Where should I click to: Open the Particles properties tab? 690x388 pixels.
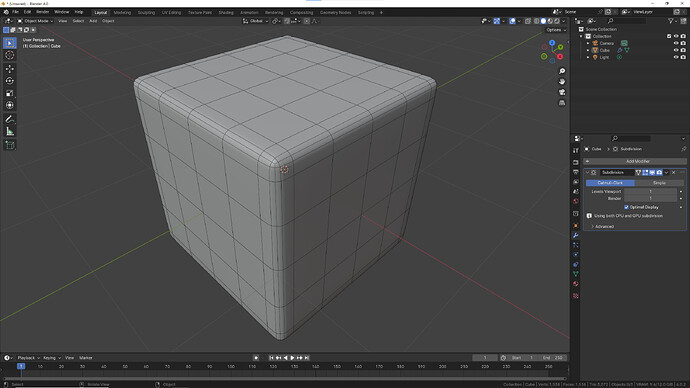click(x=576, y=245)
